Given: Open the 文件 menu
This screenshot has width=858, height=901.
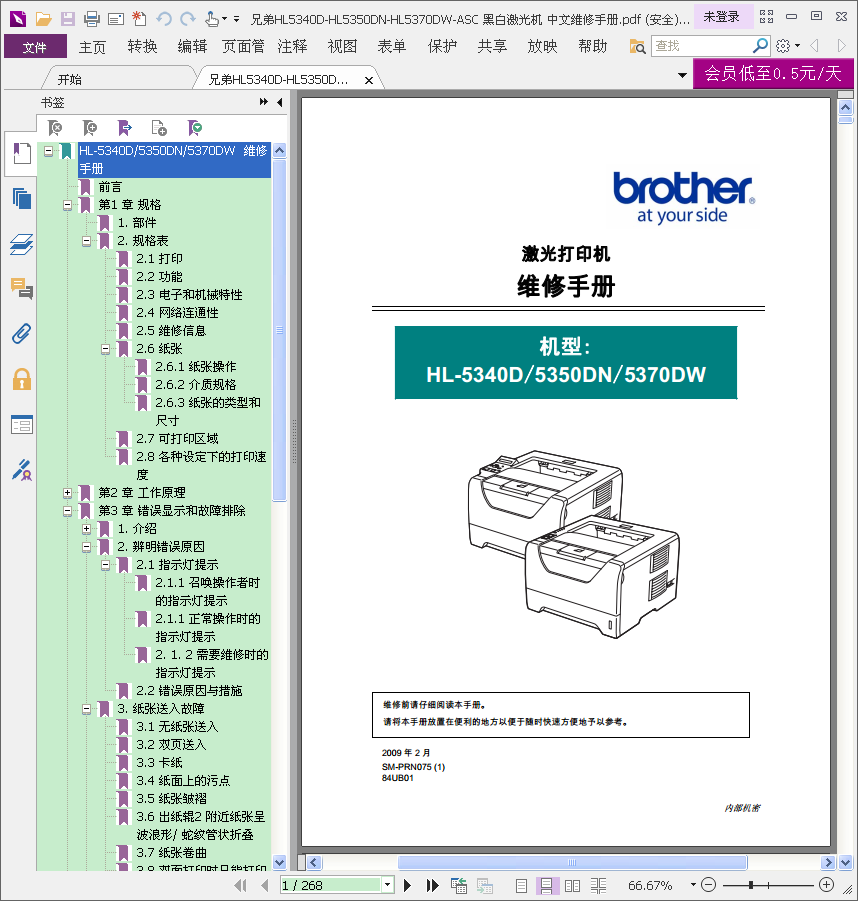Looking at the screenshot, I should tap(35, 47).
